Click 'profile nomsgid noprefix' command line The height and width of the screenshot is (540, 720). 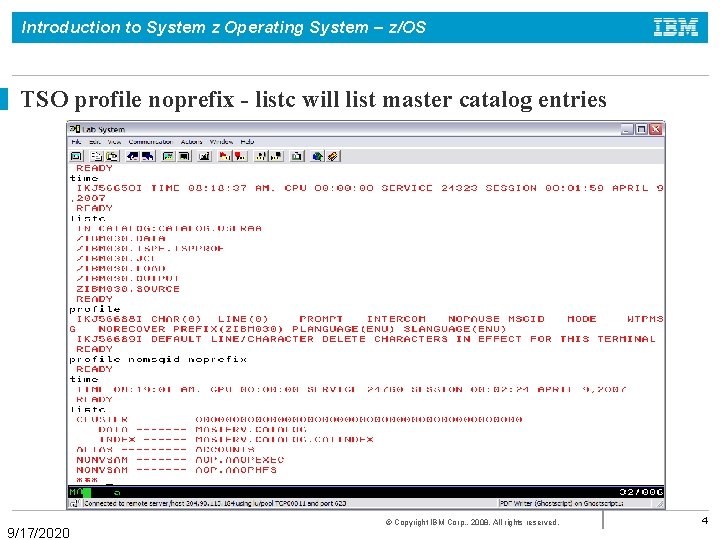coord(158,359)
